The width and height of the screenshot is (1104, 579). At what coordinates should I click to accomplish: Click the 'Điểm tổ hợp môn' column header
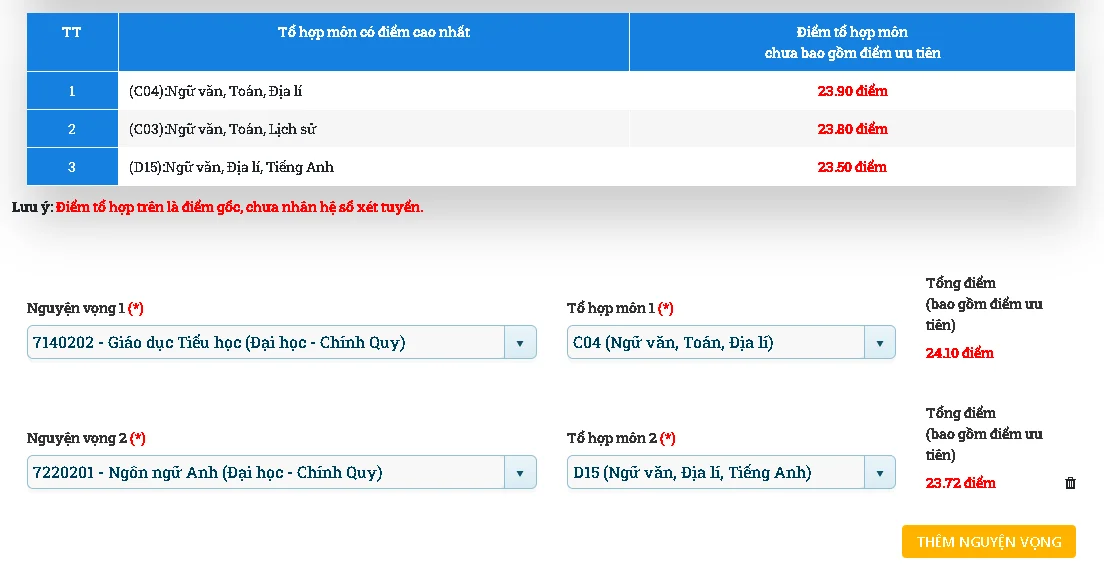[x=852, y=42]
